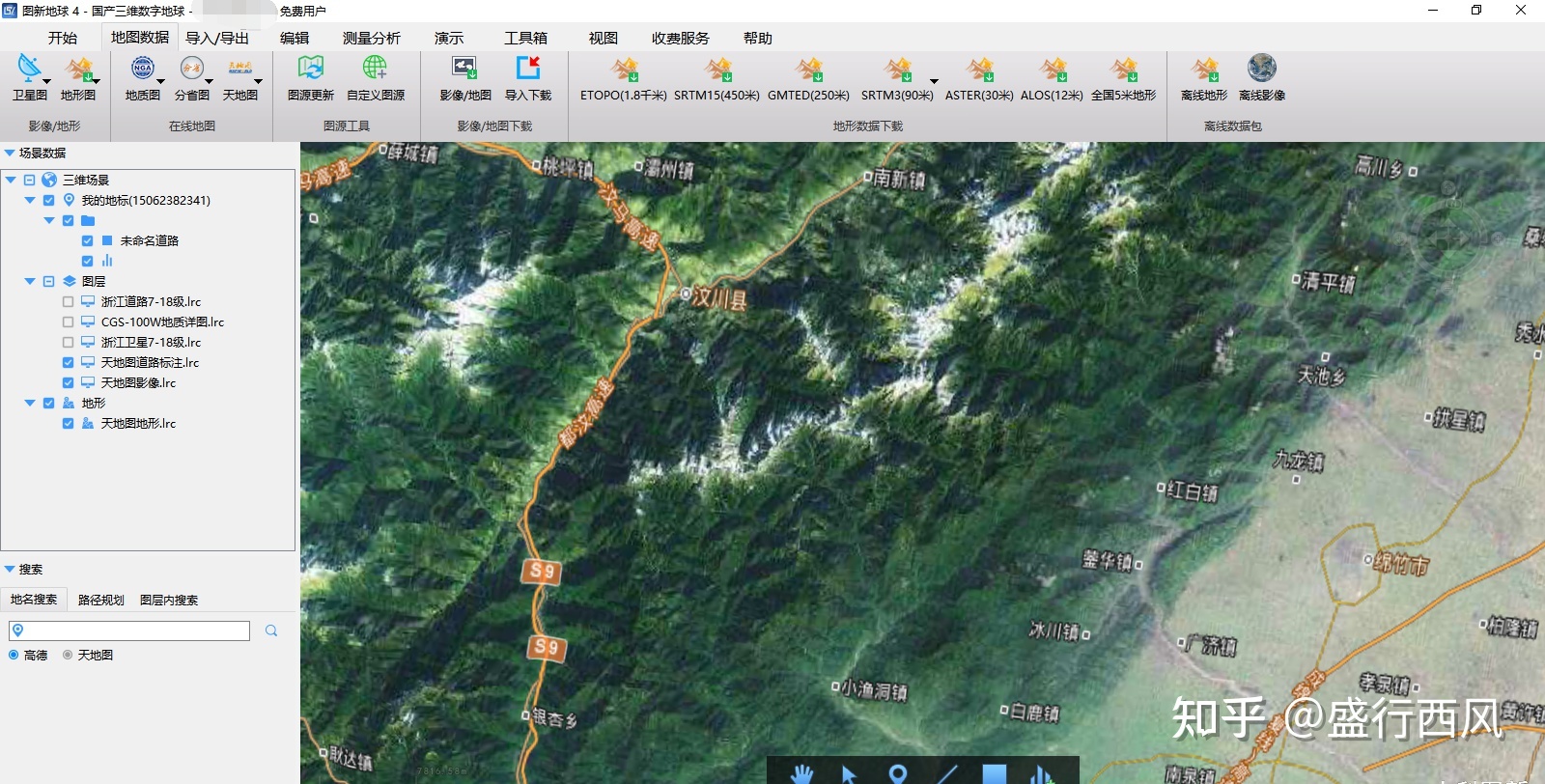Select the 导入下载 import download icon
The width and height of the screenshot is (1545, 784).
pos(527,70)
